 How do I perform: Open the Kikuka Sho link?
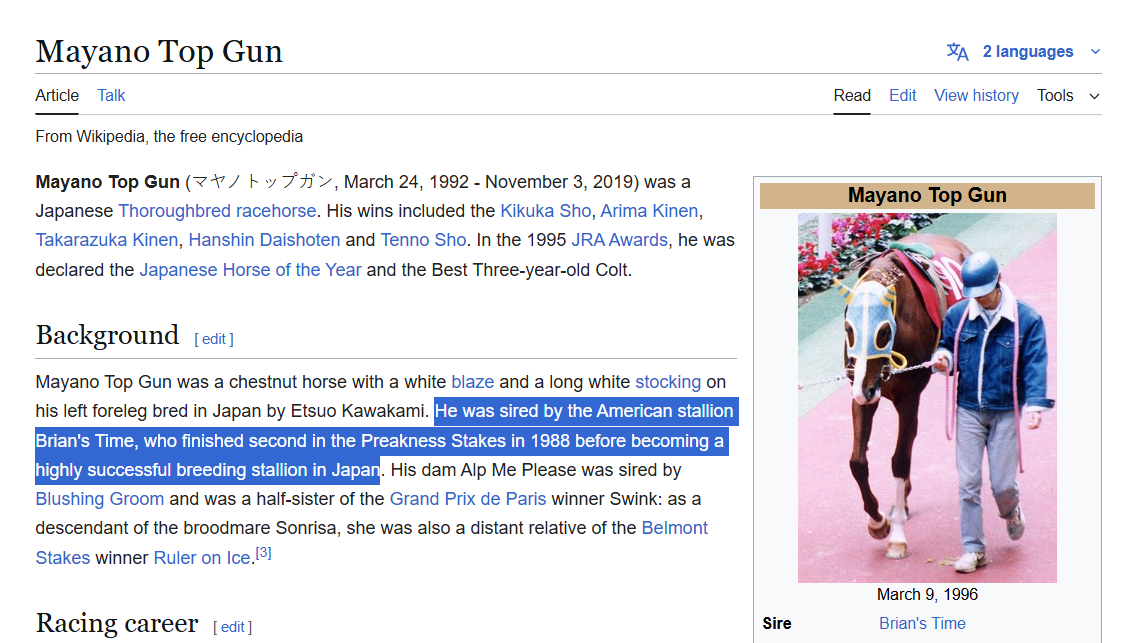click(545, 211)
